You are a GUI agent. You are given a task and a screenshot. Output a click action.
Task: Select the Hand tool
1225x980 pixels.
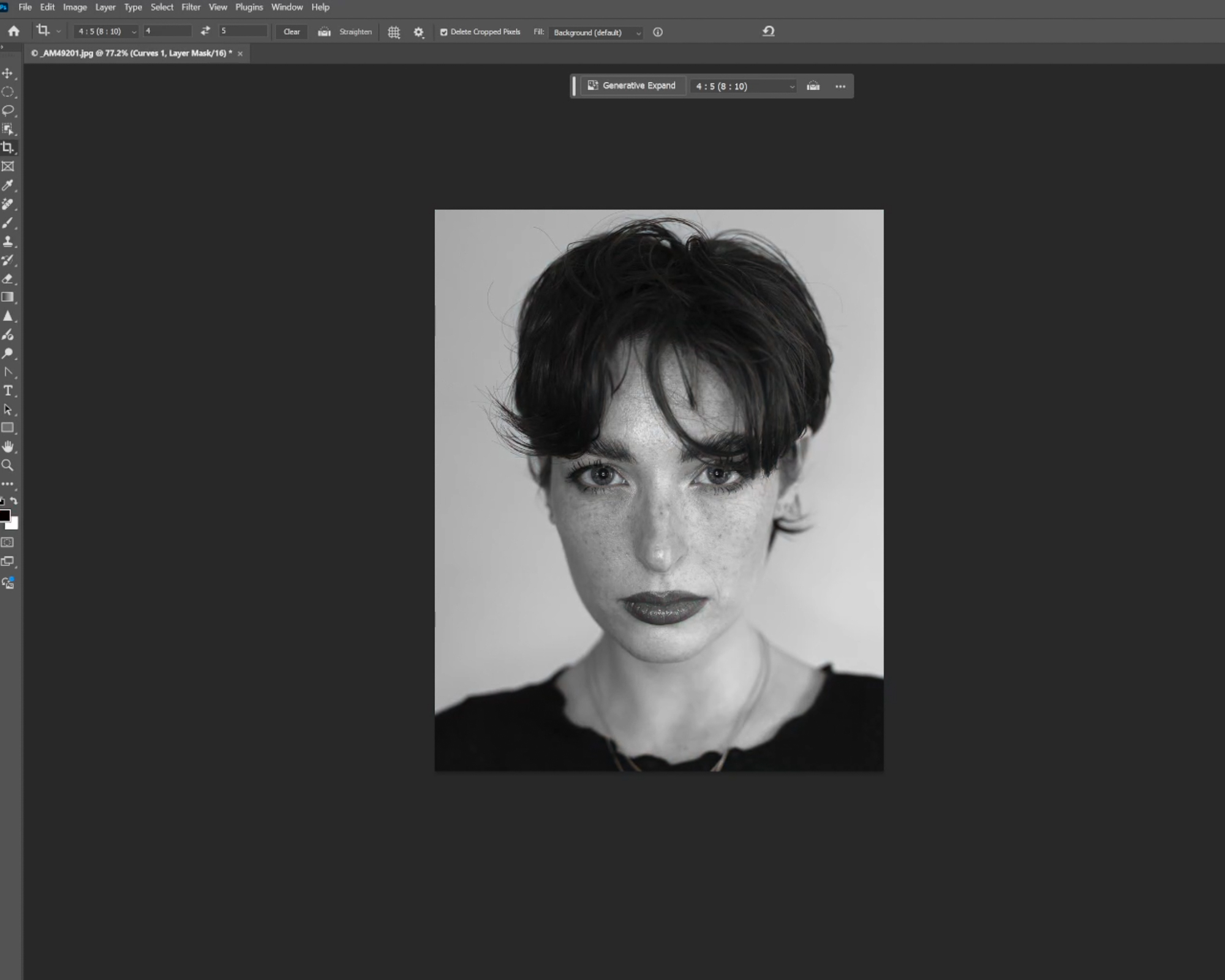click(8, 447)
